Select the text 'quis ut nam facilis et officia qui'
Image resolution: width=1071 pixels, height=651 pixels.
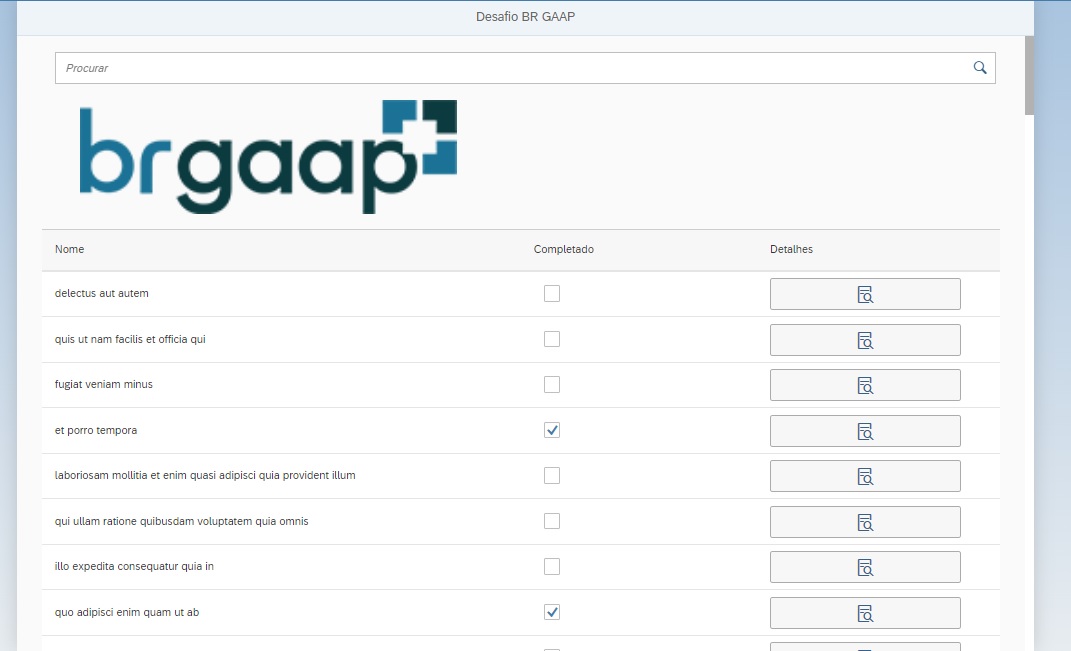[130, 339]
